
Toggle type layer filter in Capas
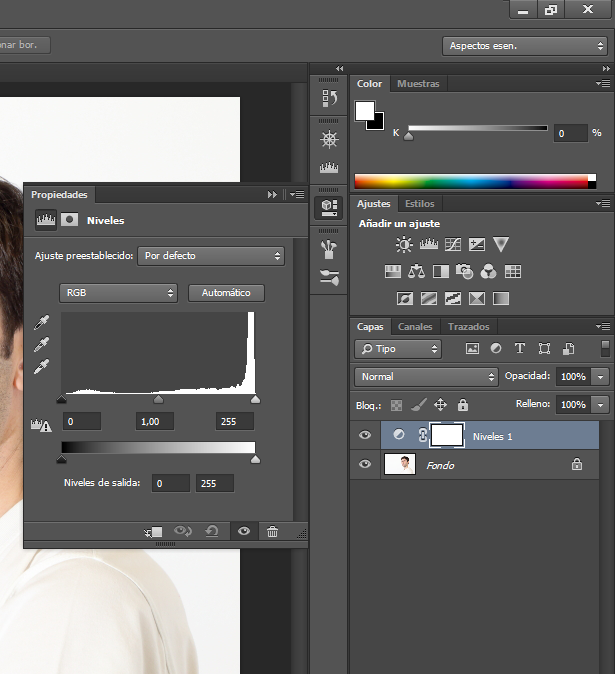(x=520, y=348)
